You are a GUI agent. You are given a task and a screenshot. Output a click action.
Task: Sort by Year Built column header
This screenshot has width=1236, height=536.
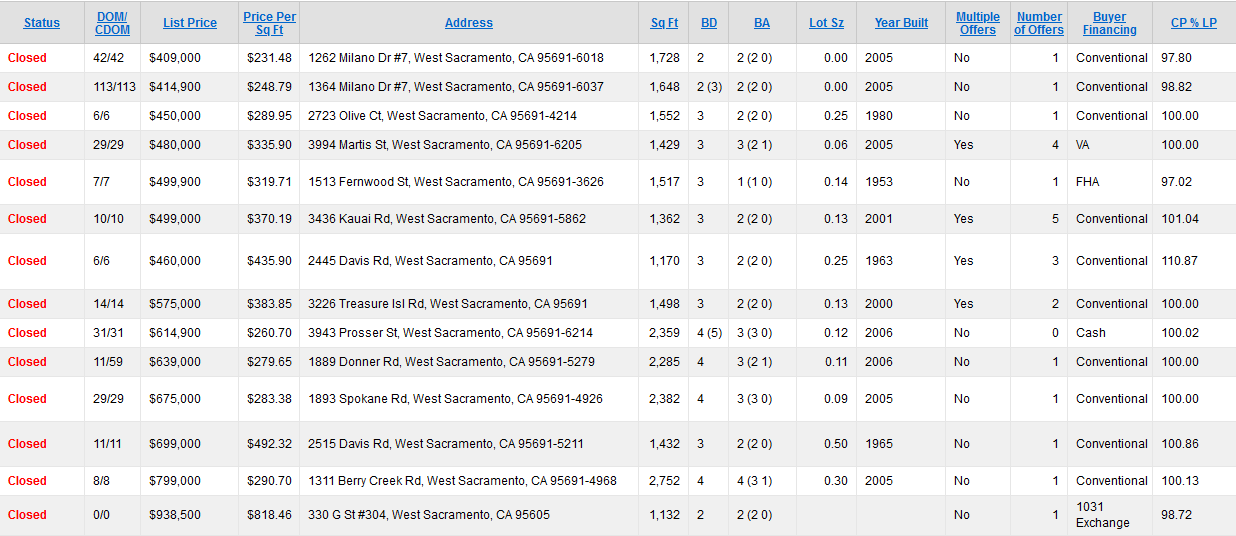[x=901, y=23]
